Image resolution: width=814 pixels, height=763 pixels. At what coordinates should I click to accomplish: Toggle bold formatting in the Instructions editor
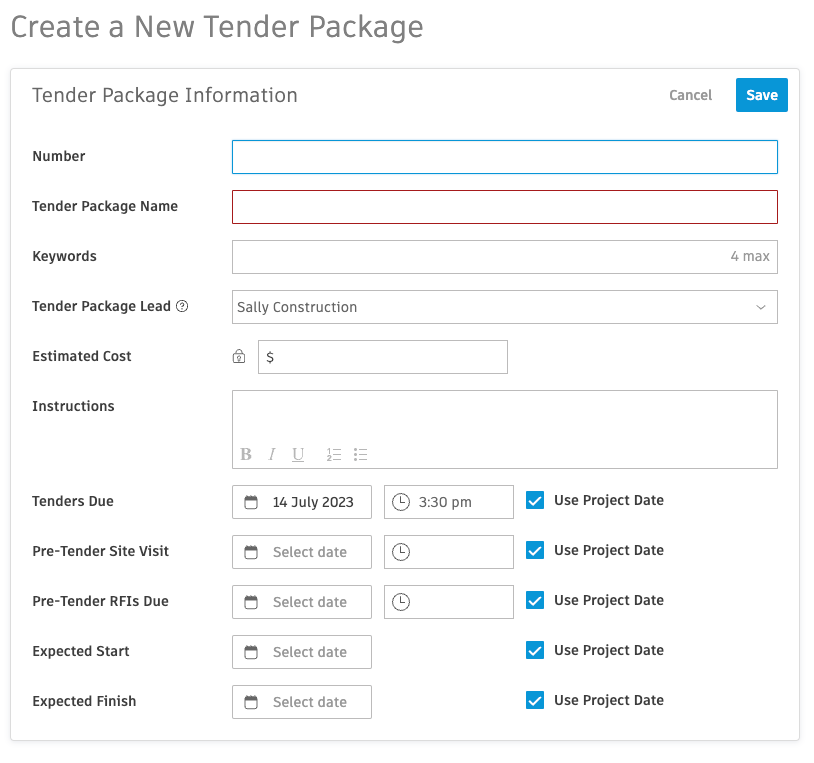245,454
